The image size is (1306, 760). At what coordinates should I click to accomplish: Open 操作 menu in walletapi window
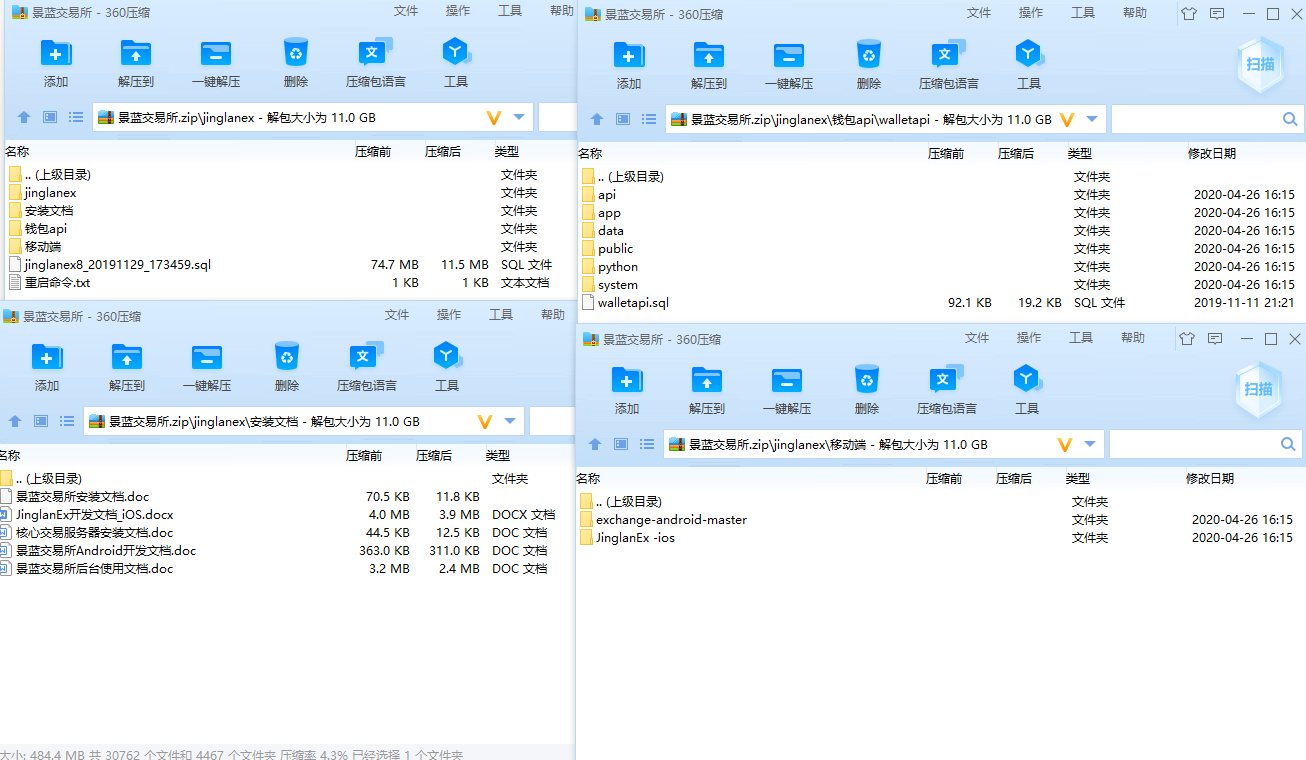pos(1031,13)
